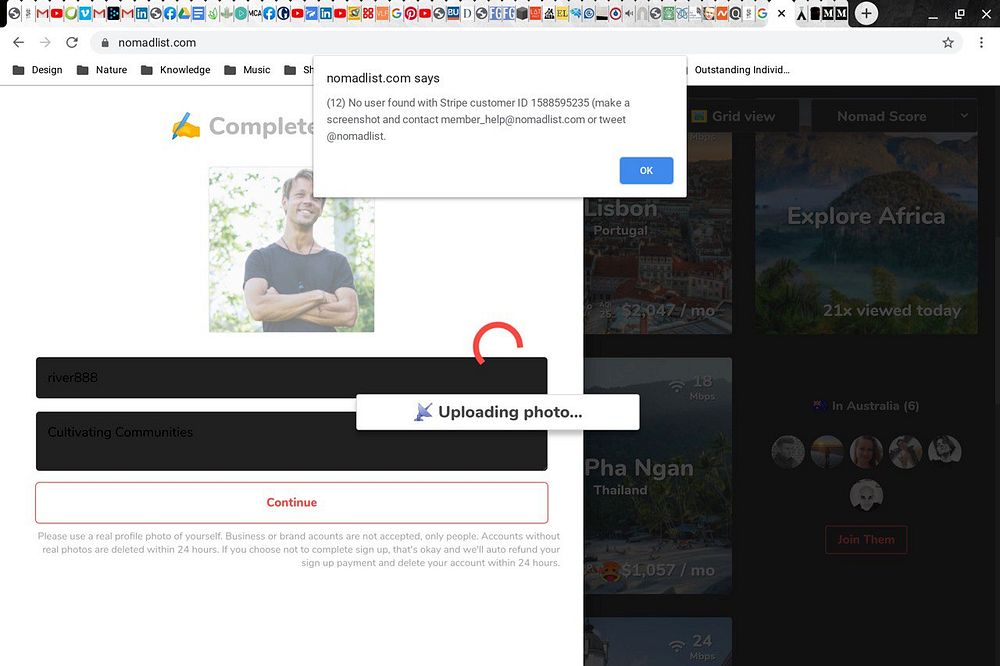This screenshot has height=666, width=1000.
Task: Open the Explore Africa card
Action: (x=866, y=233)
